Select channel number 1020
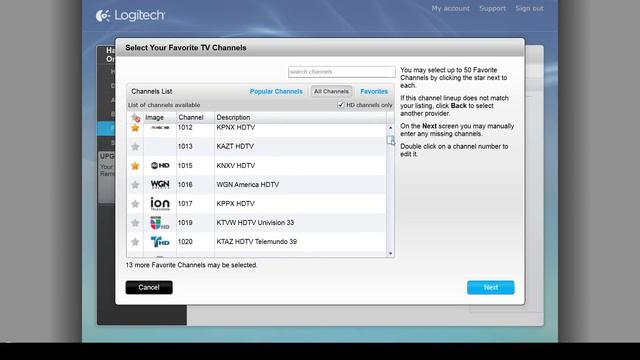640x360 pixels. pos(185,242)
